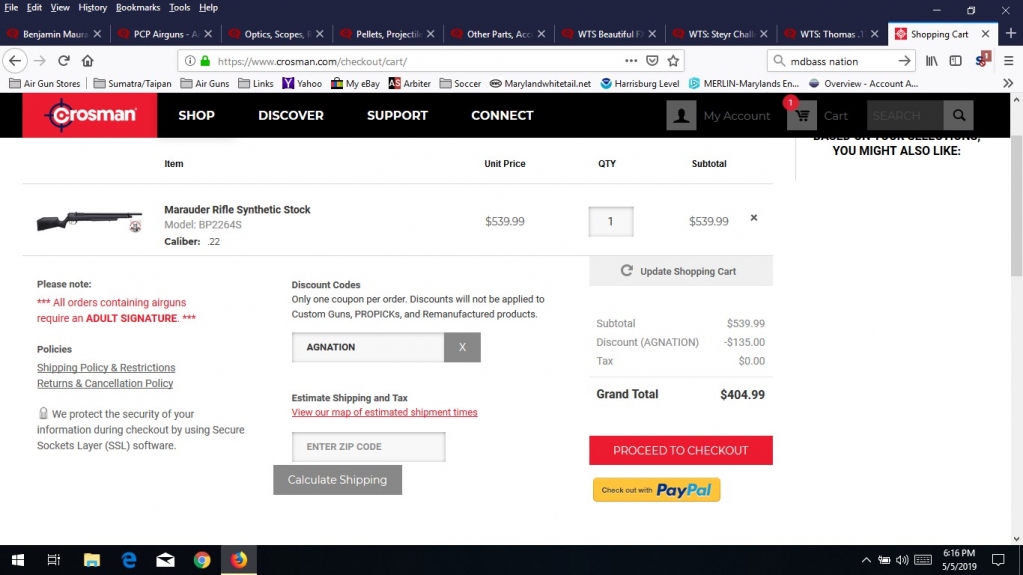1023x575 pixels.
Task: Click the ENTER ZIP CODE field
Action: [369, 447]
